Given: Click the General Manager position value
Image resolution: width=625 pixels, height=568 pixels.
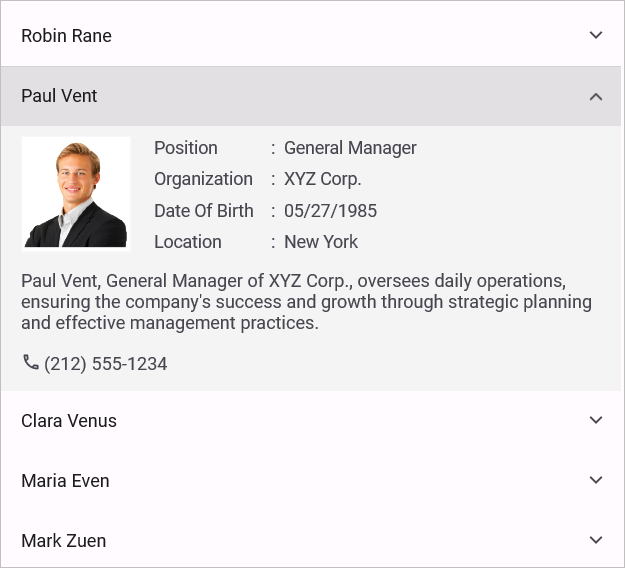Looking at the screenshot, I should click(x=350, y=148).
